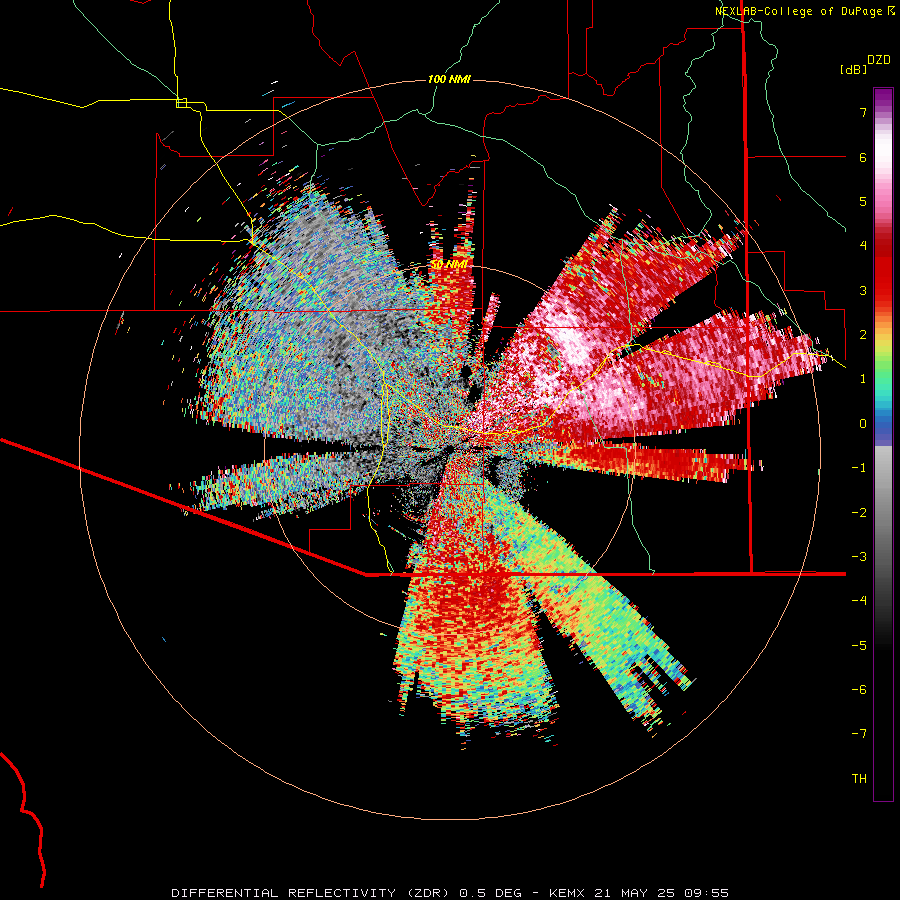Select the -7 dB scale value
This screenshot has width=900, height=900.
click(859, 734)
